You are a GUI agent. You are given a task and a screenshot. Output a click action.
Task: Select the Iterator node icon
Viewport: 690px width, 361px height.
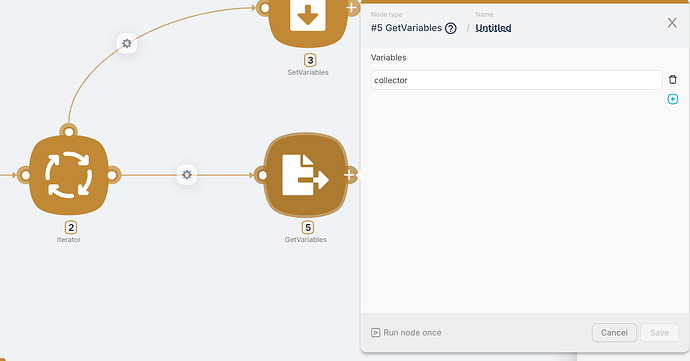[69, 175]
